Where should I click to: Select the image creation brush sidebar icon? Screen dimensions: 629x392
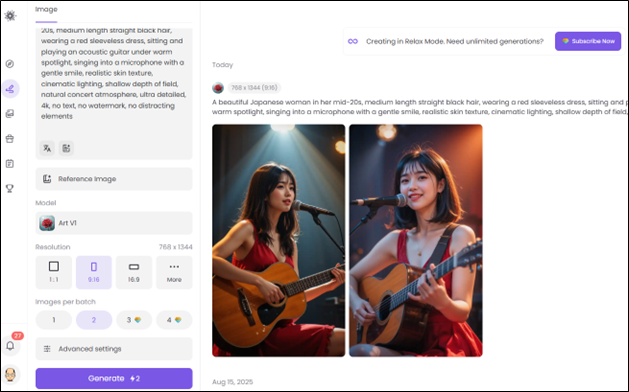point(10,89)
